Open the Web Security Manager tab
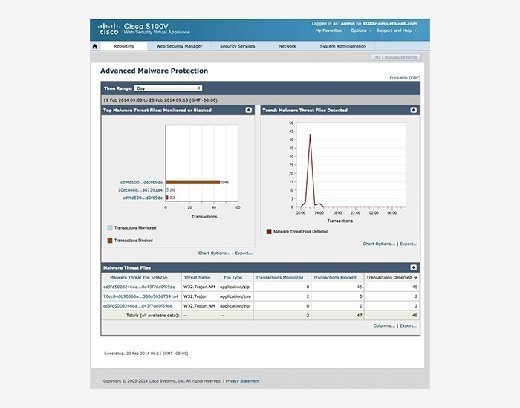The height and width of the screenshot is (408, 520). 179,46
